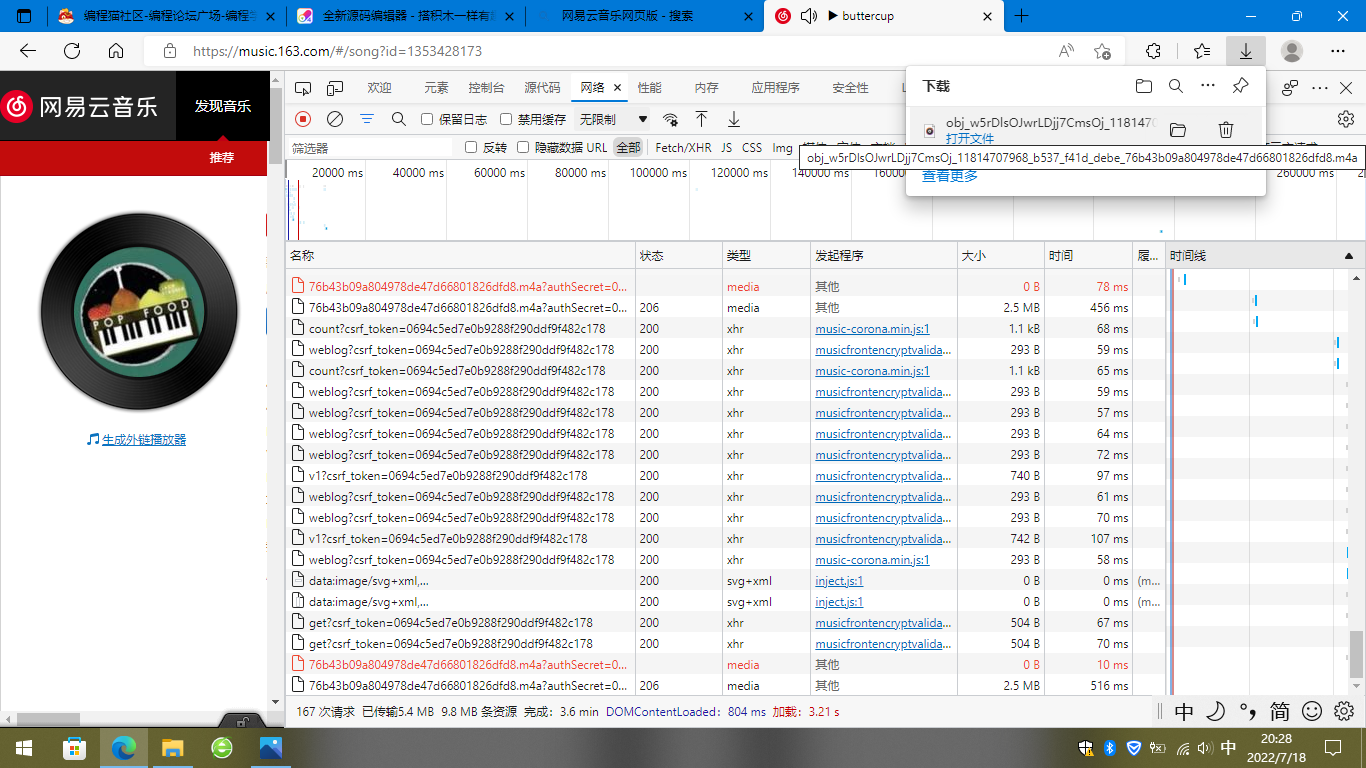1366x768 pixels.
Task: Open the notification center icon
Action: pos(1332,748)
